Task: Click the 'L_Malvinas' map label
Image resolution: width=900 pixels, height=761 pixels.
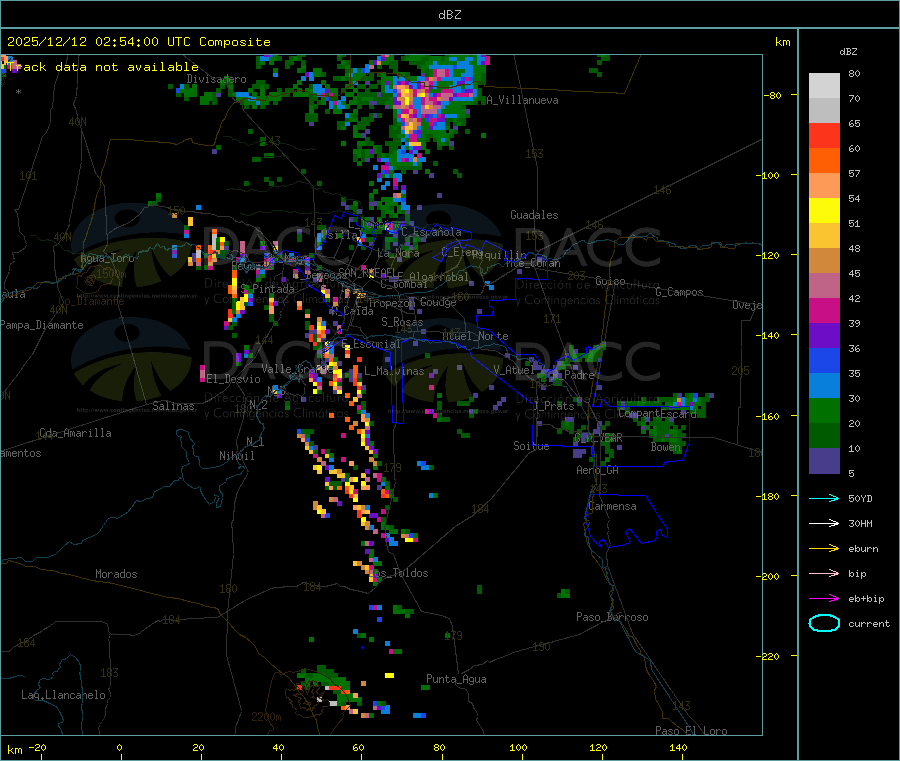Action: 394,371
